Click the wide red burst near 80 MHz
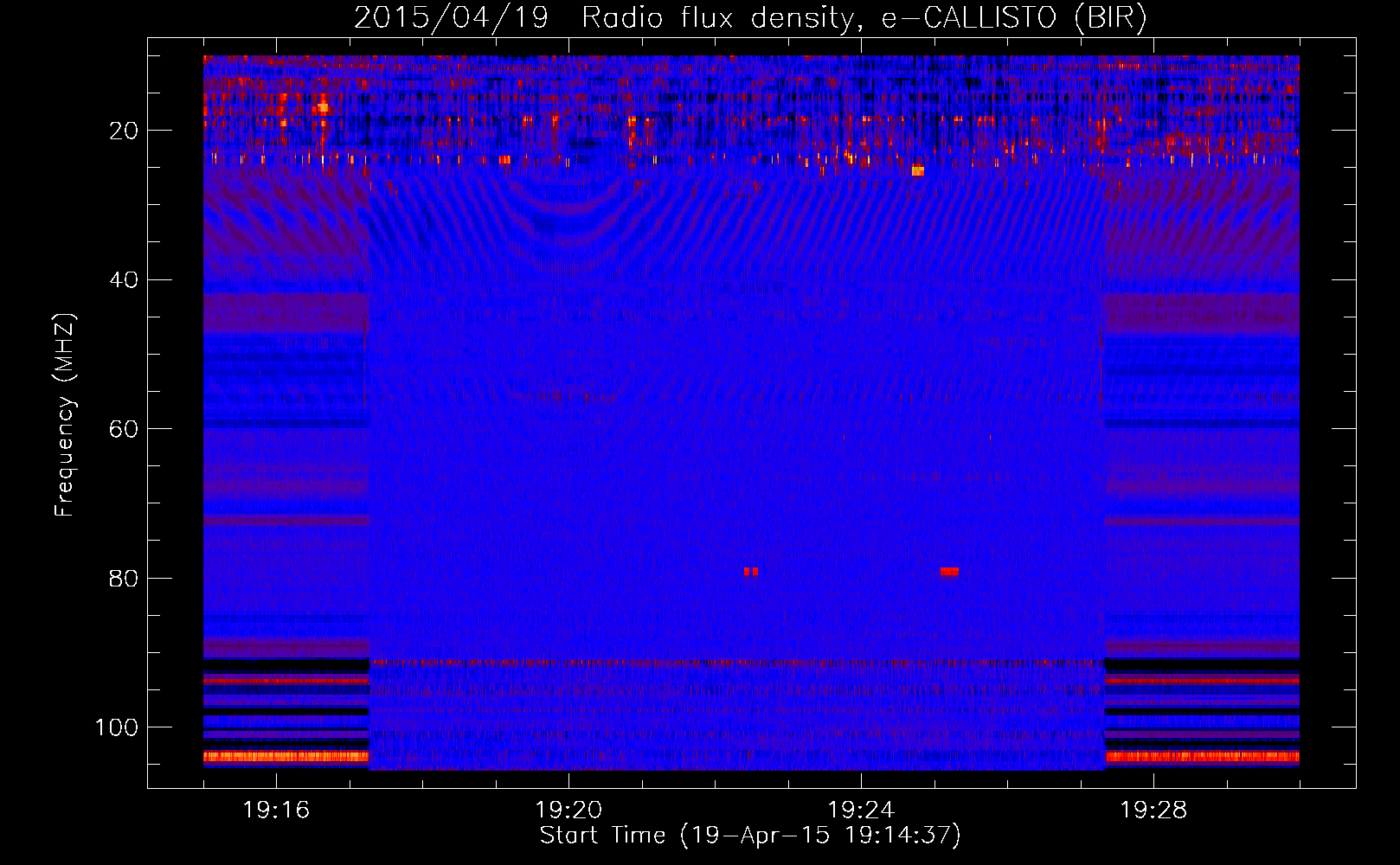The height and width of the screenshot is (865, 1400). point(949,572)
